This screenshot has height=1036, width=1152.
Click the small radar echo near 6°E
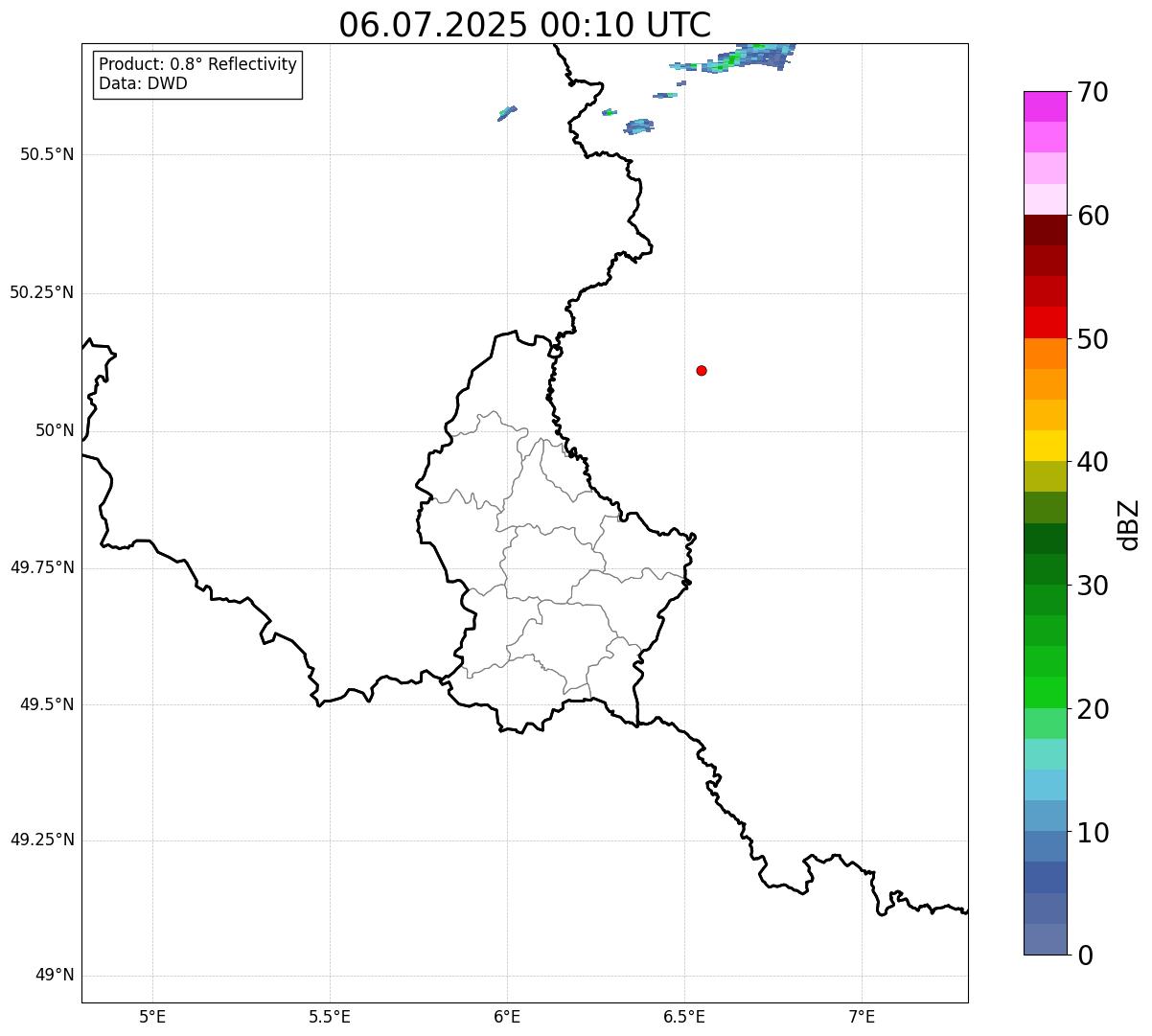tap(507, 113)
